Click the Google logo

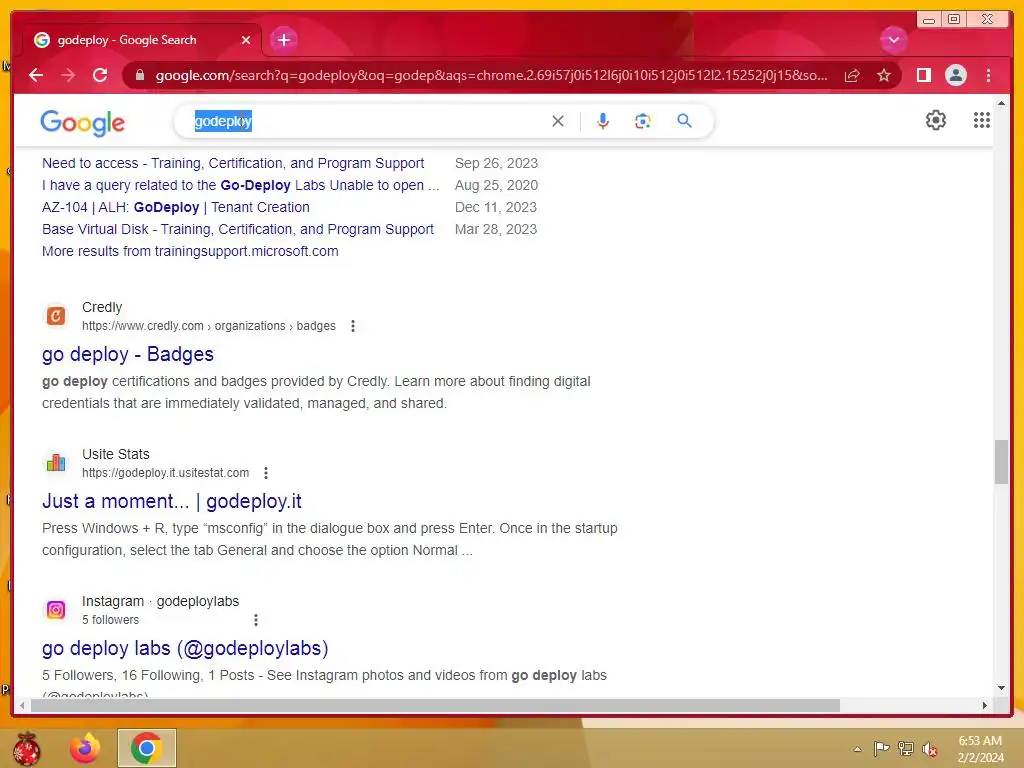click(x=82, y=123)
